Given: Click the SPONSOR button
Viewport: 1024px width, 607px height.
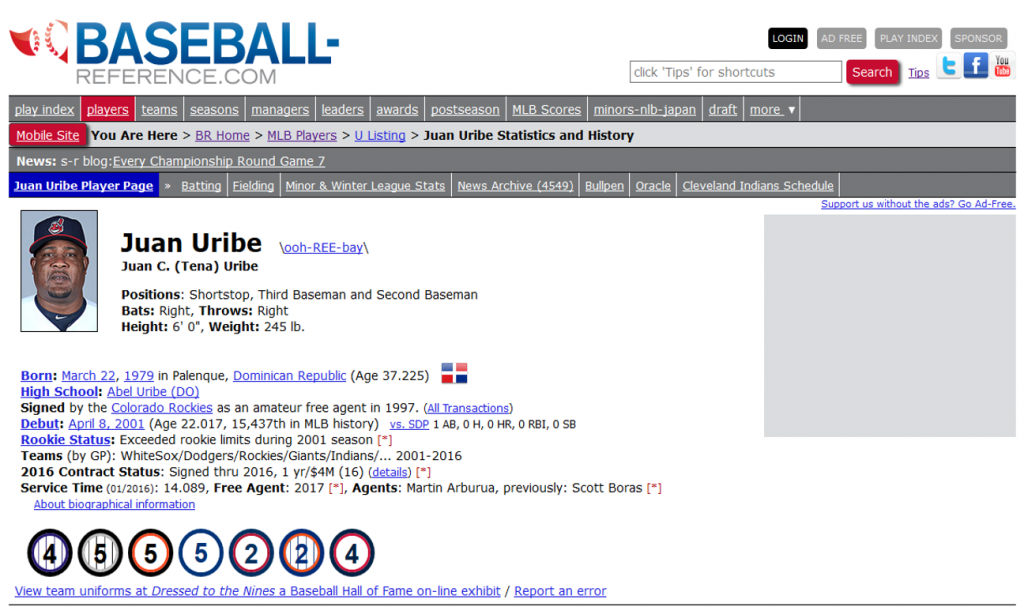Looking at the screenshot, I should [x=978, y=39].
